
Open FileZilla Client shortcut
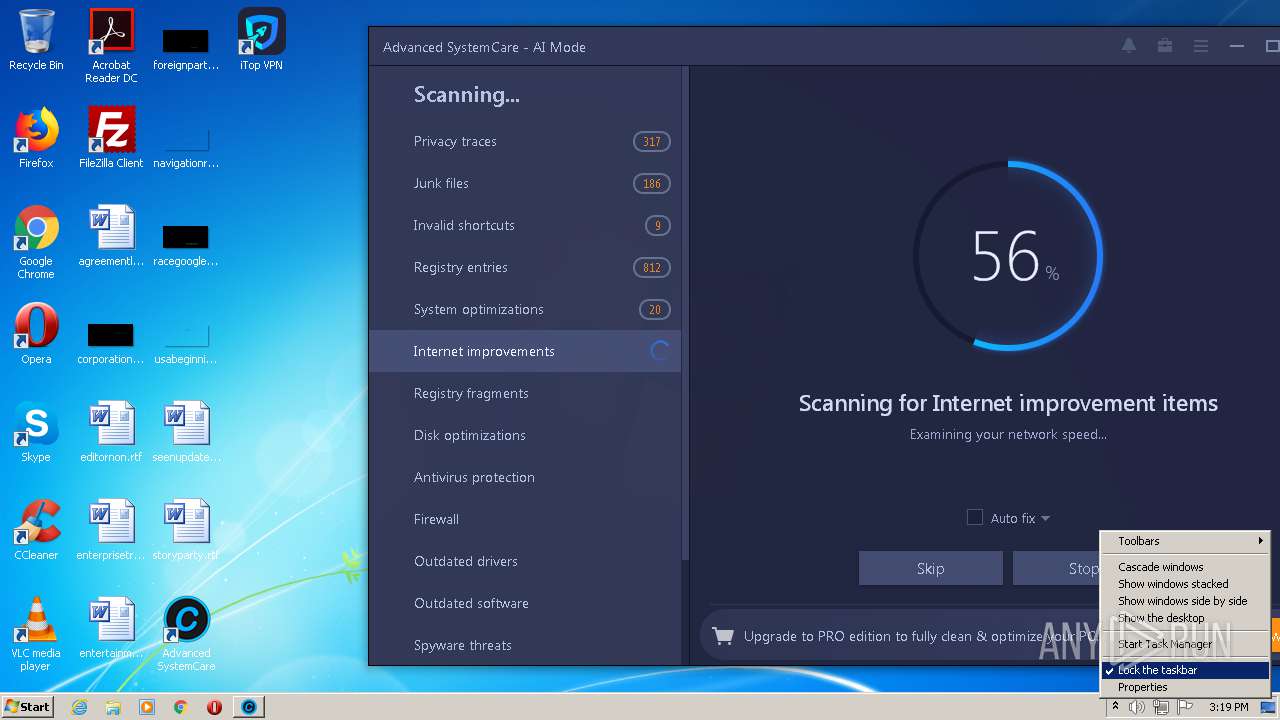(111, 138)
